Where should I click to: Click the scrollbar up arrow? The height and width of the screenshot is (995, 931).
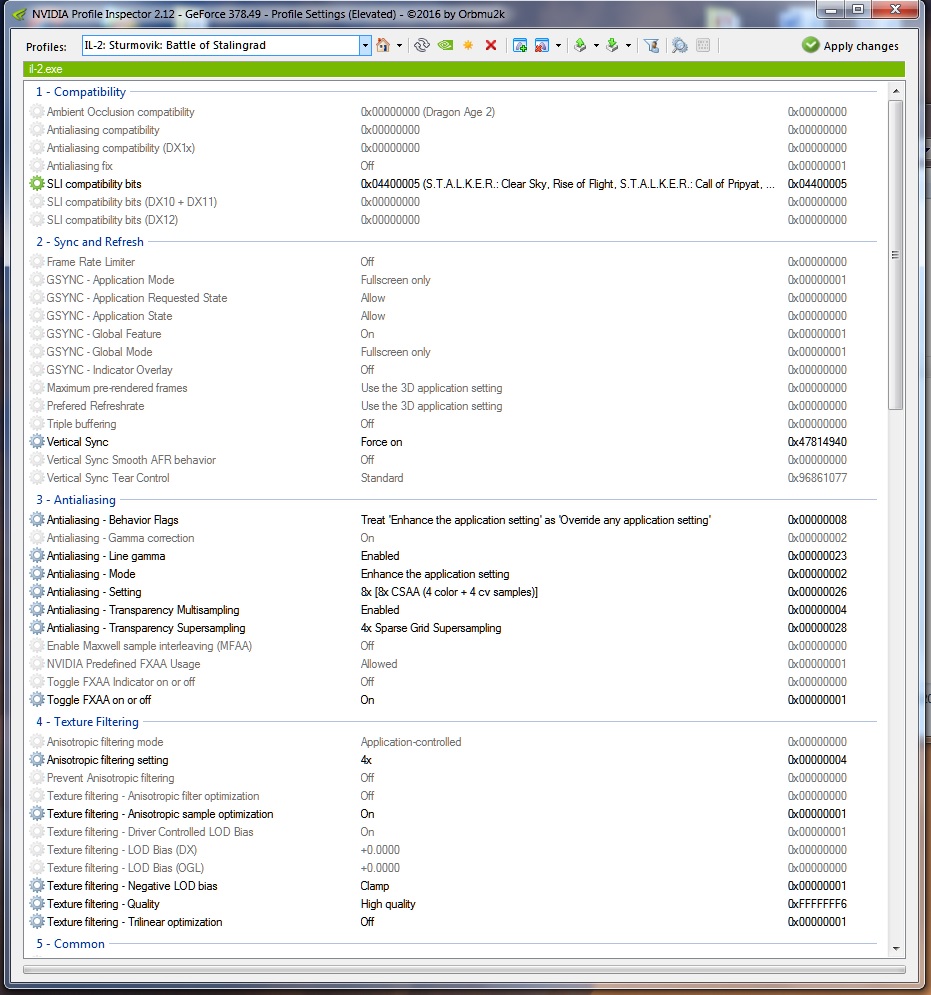coord(895,91)
